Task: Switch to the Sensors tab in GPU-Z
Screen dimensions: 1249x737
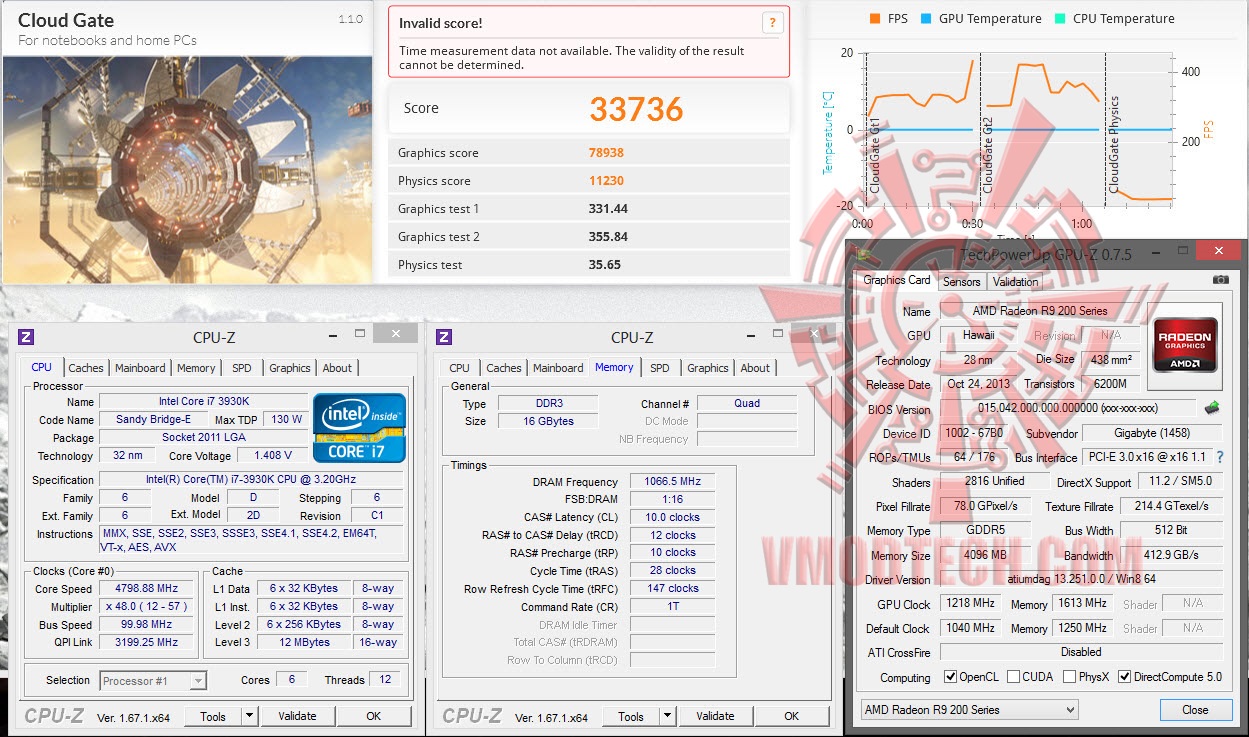Action: 962,282
